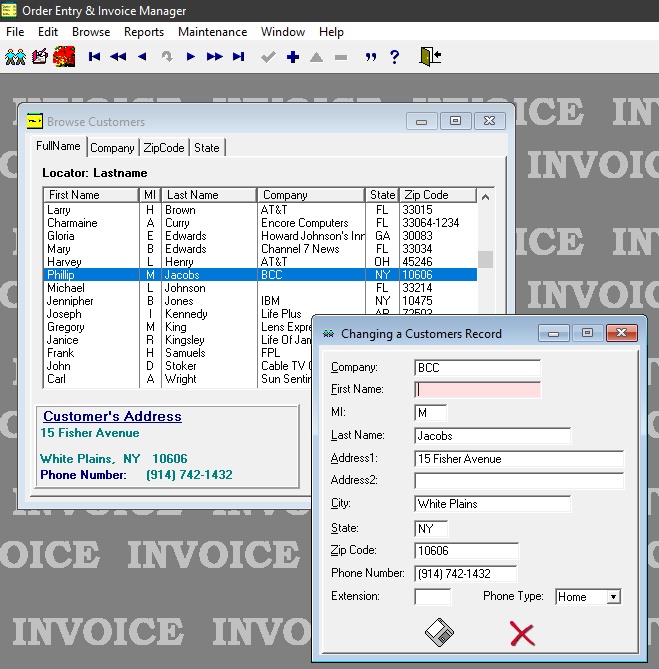
Task: Cancel changes with the red X icon
Action: coord(522,632)
